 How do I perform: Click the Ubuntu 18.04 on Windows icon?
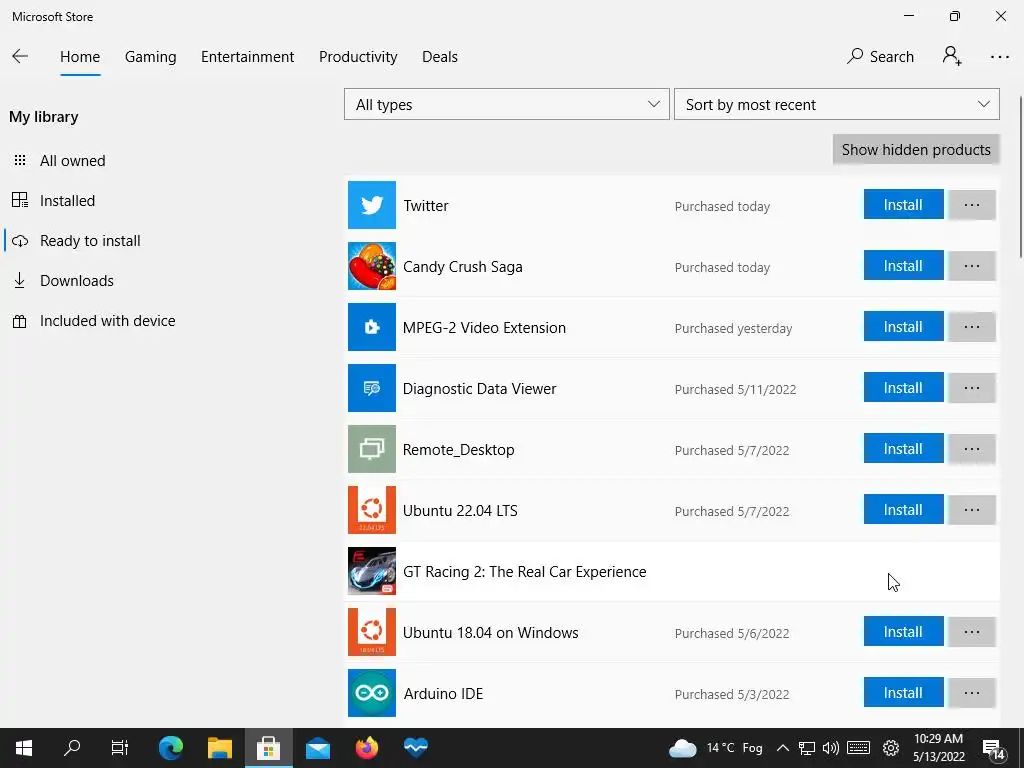pyautogui.click(x=372, y=632)
